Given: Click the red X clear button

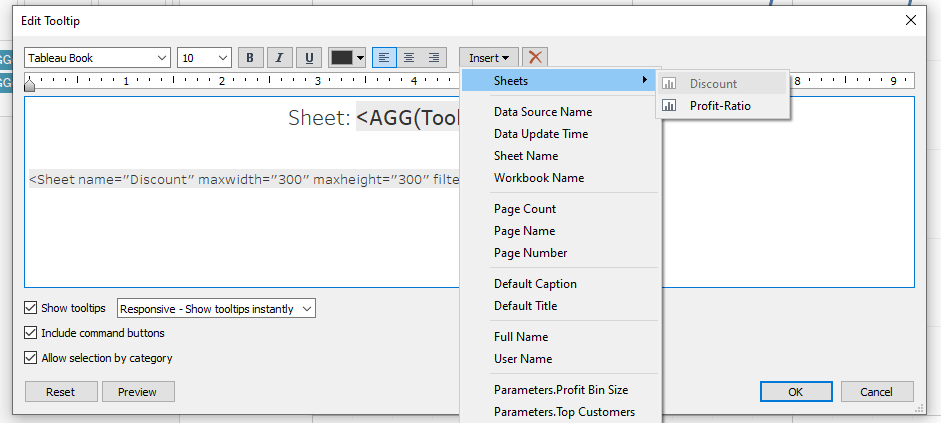Looking at the screenshot, I should (535, 58).
